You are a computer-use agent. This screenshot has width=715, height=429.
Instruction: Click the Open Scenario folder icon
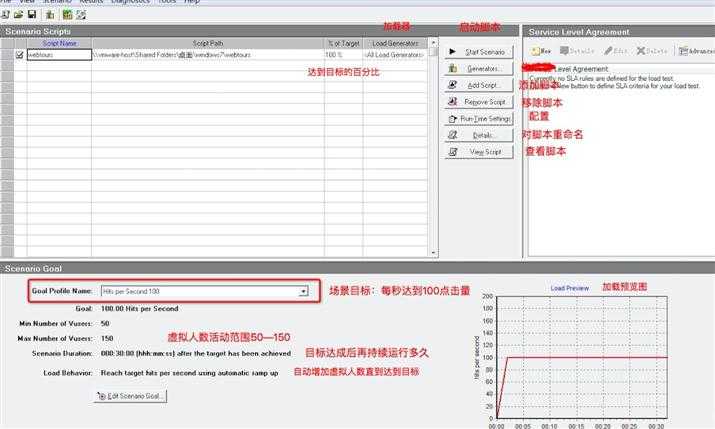(x=19, y=15)
